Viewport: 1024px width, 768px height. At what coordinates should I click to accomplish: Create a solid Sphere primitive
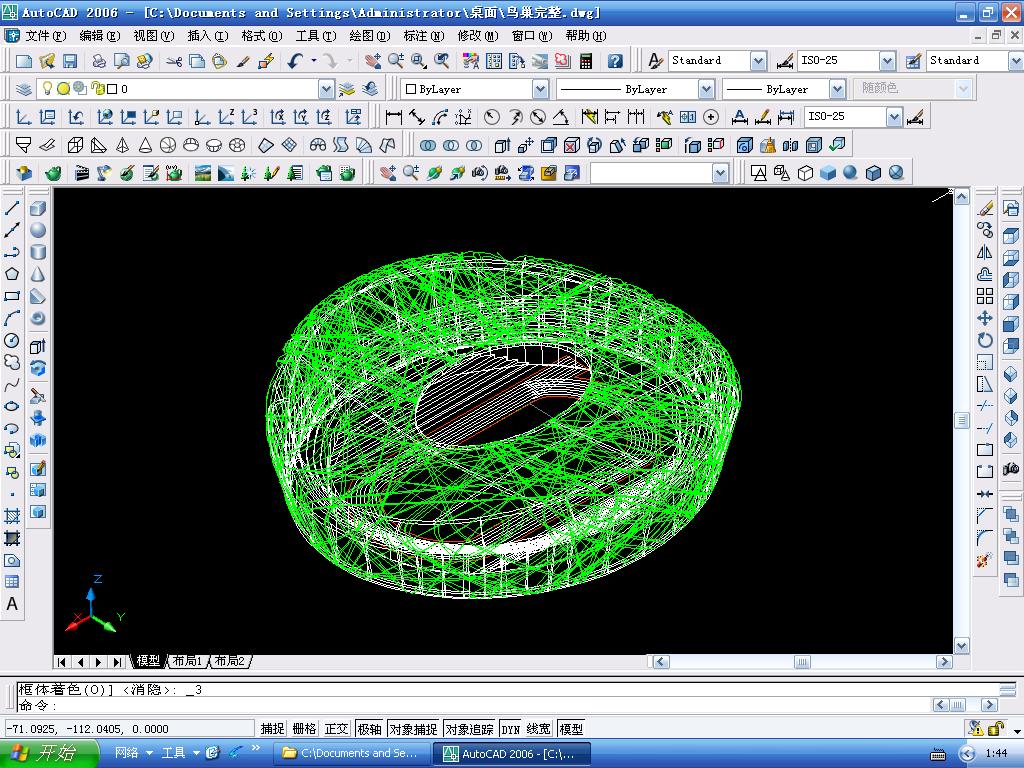pyautogui.click(x=38, y=230)
